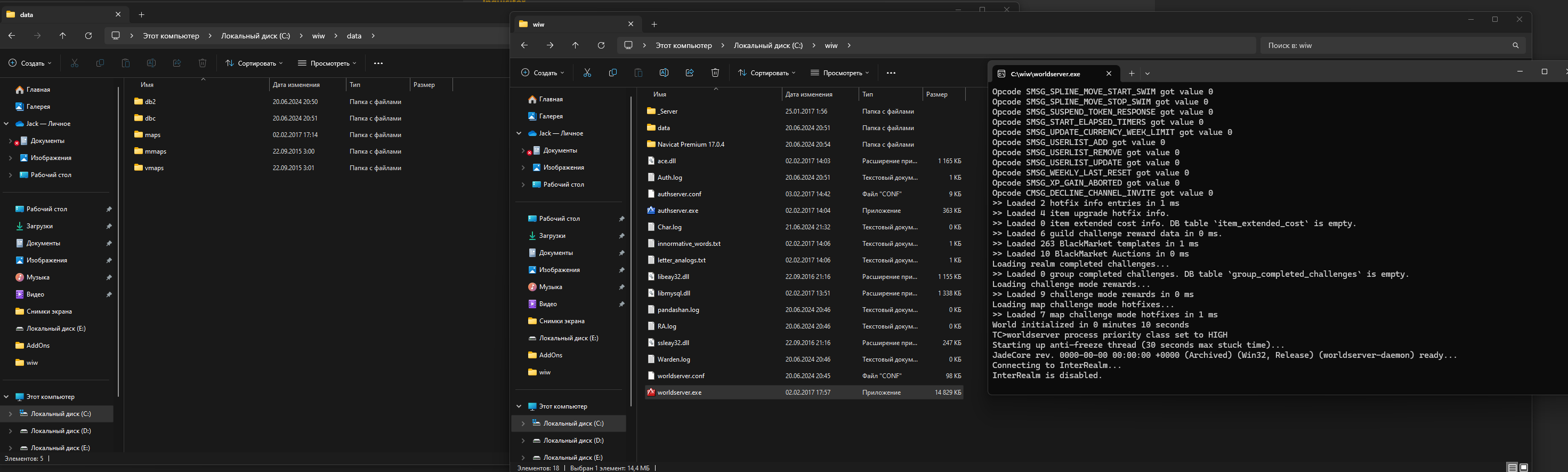Click Refresh icon in wiw window
The width and height of the screenshot is (1568, 472).
coord(601,45)
